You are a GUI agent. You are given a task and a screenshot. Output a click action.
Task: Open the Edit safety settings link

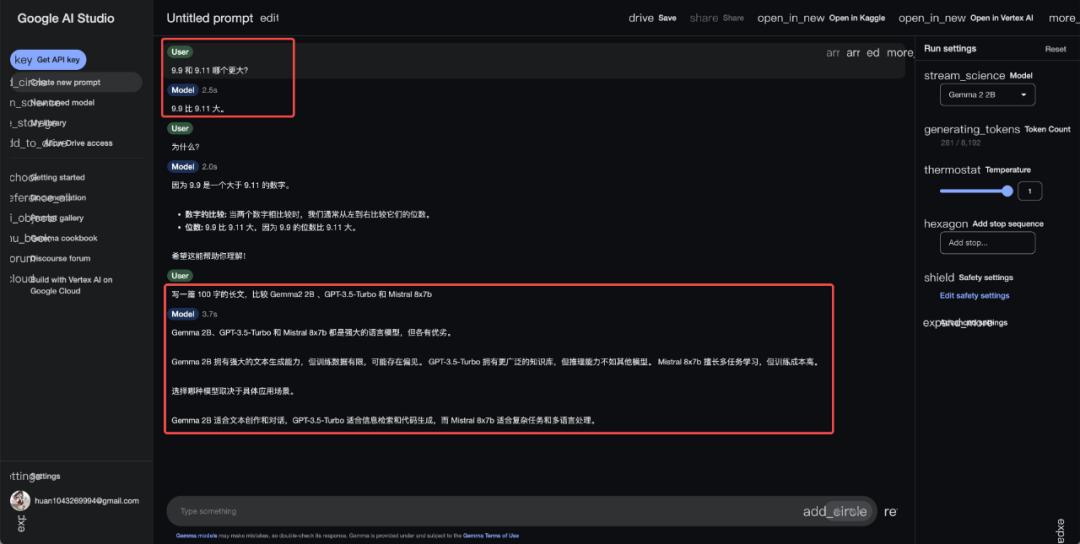tap(974, 295)
